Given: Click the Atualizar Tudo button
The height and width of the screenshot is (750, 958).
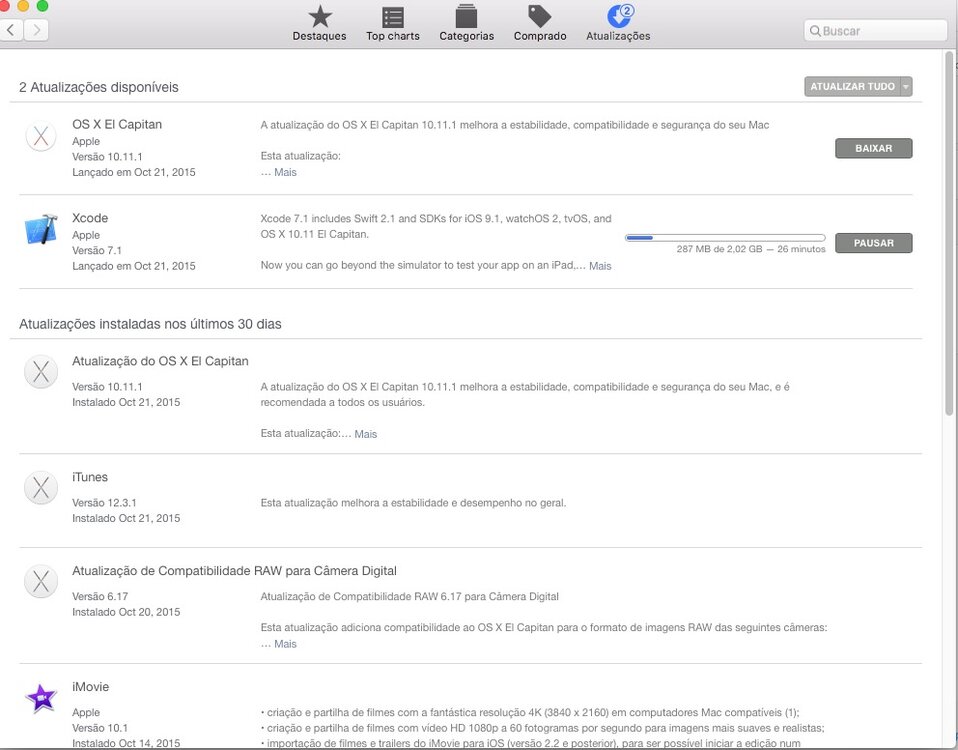Looking at the screenshot, I should coord(852,87).
